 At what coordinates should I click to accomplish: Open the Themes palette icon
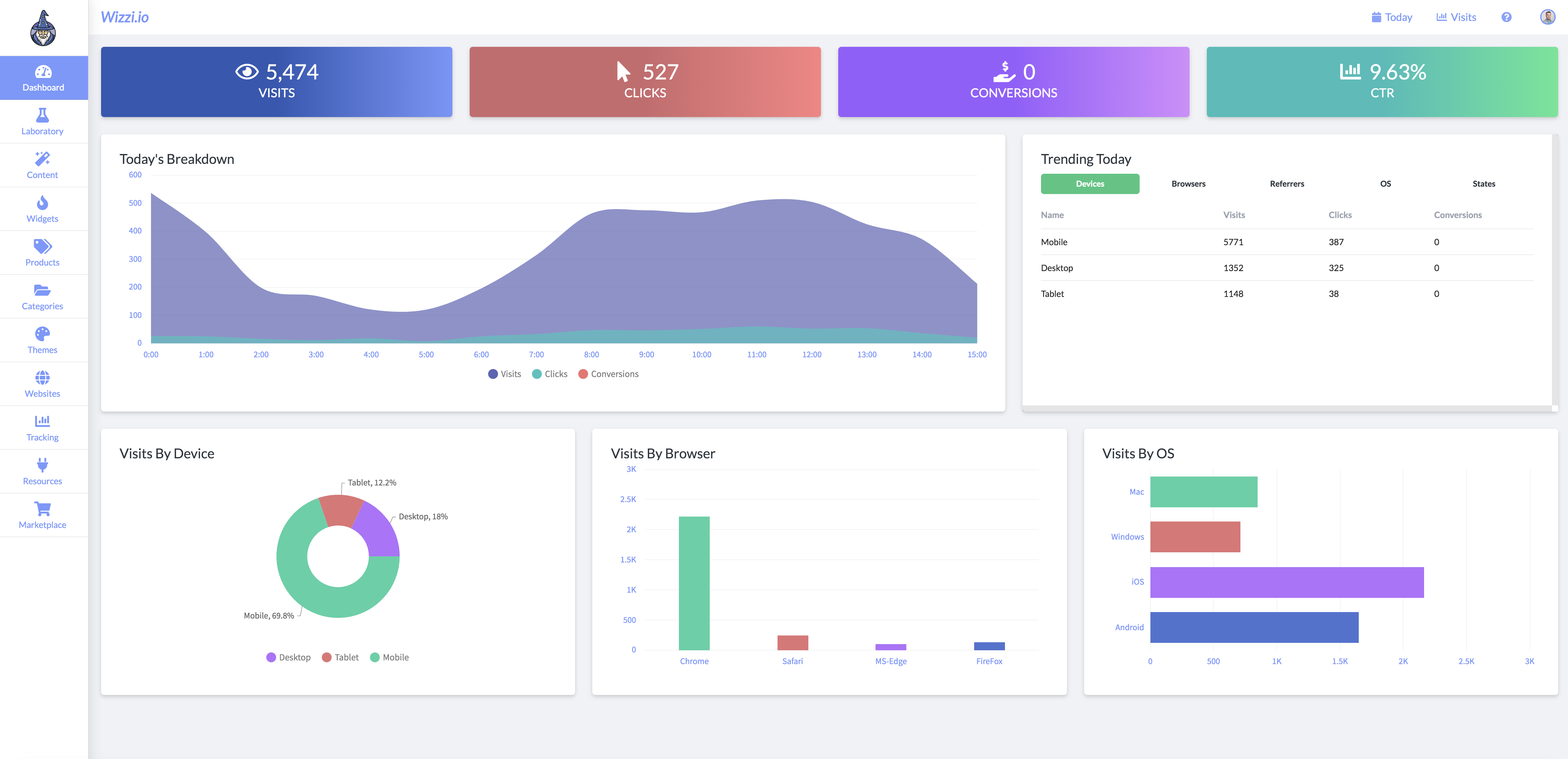pyautogui.click(x=43, y=334)
